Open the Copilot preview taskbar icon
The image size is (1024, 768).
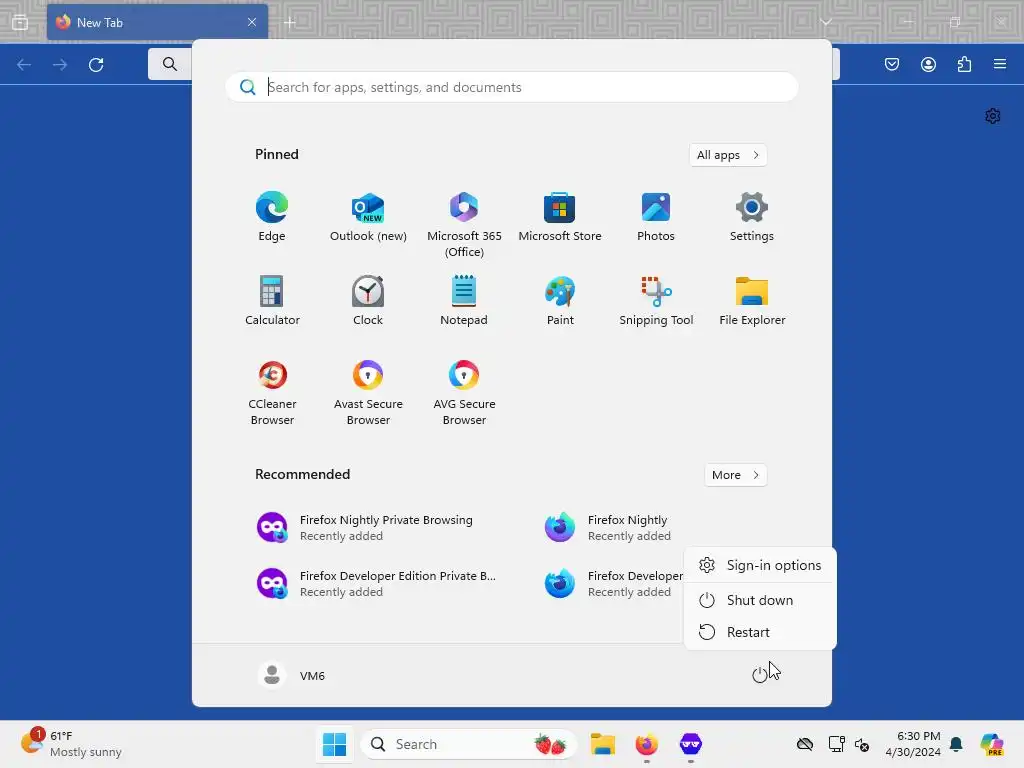pyautogui.click(x=992, y=744)
